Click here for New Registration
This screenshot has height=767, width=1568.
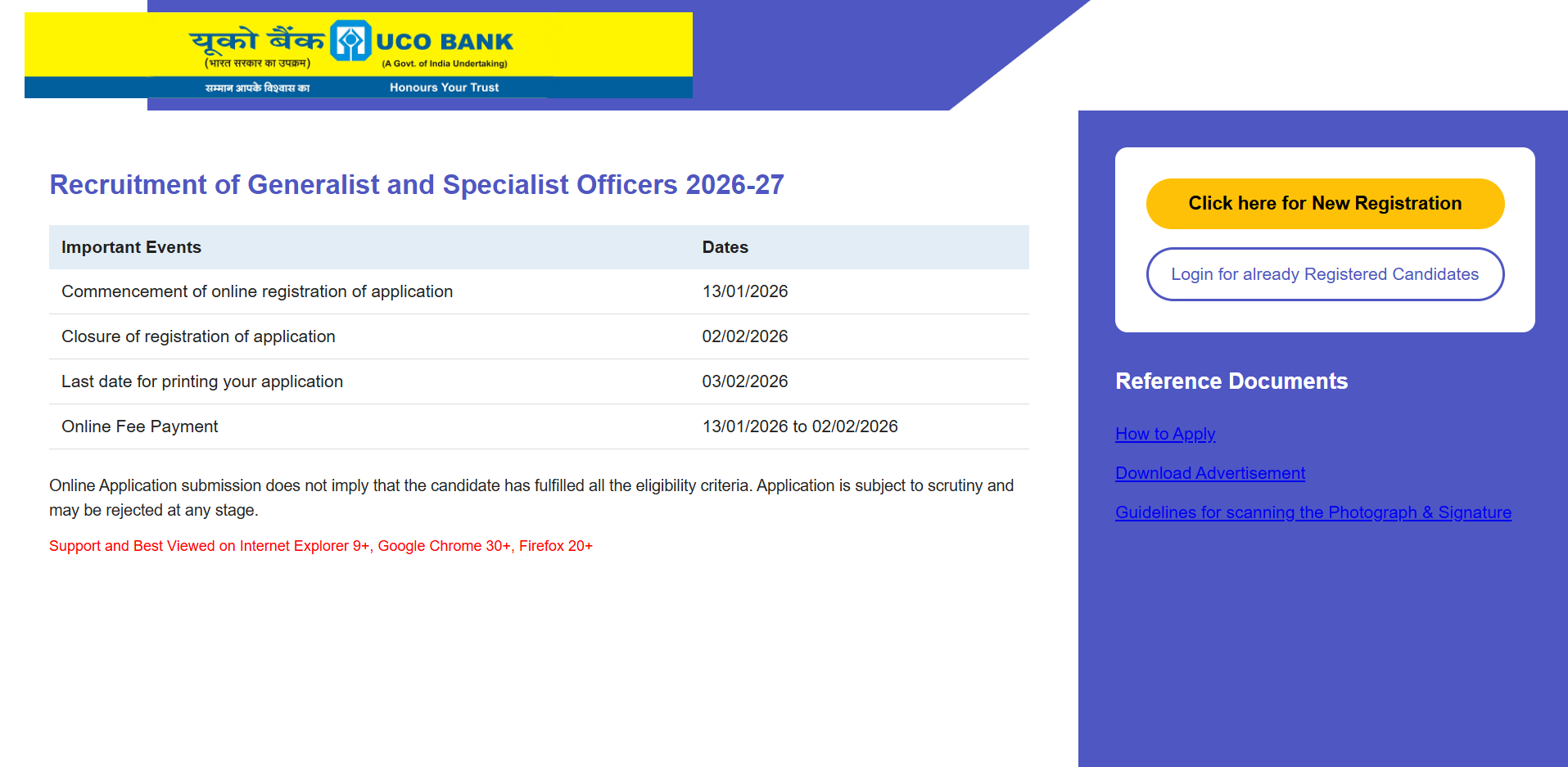click(1324, 203)
